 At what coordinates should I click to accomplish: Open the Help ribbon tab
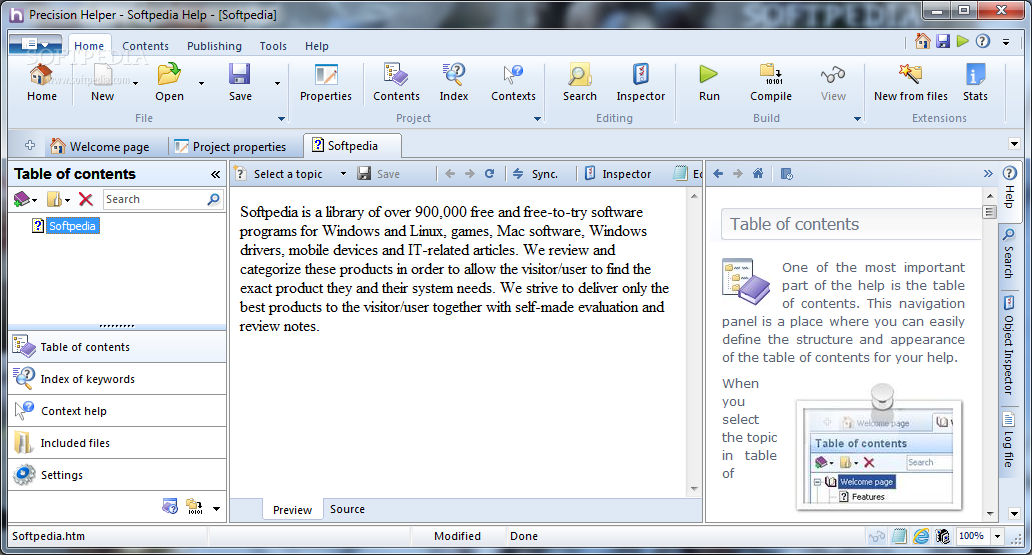[317, 46]
